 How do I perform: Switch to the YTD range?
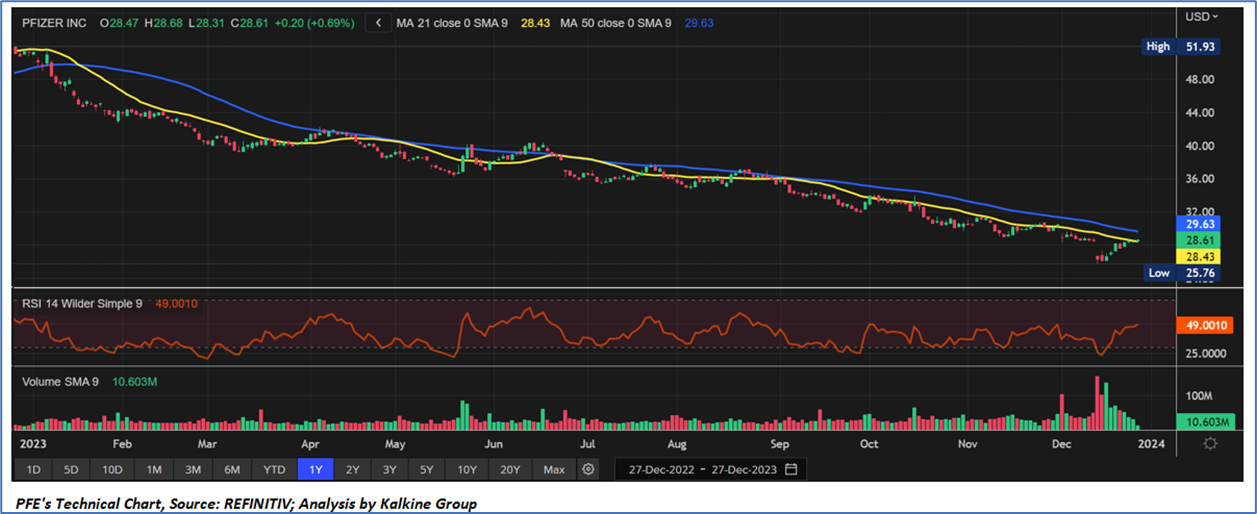(x=274, y=469)
